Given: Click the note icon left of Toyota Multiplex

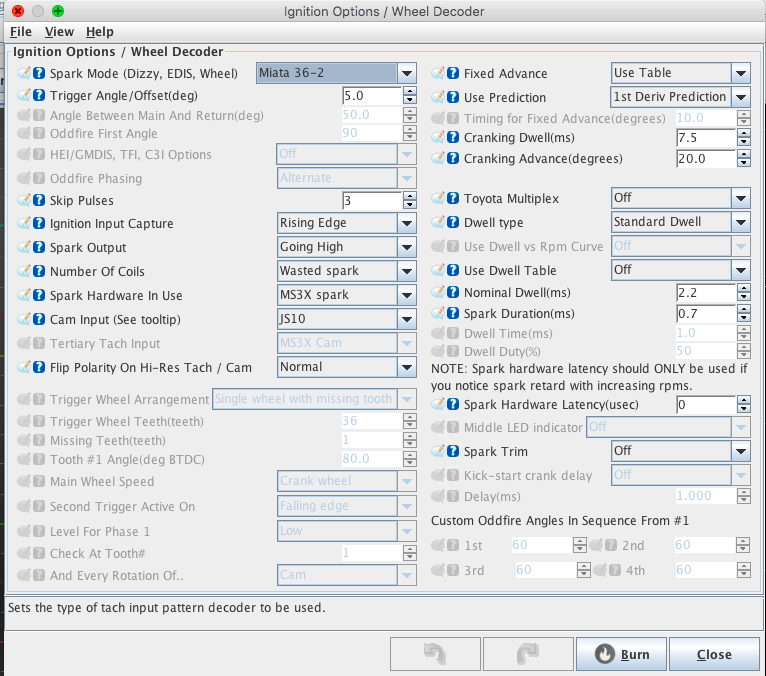Looking at the screenshot, I should point(438,198).
